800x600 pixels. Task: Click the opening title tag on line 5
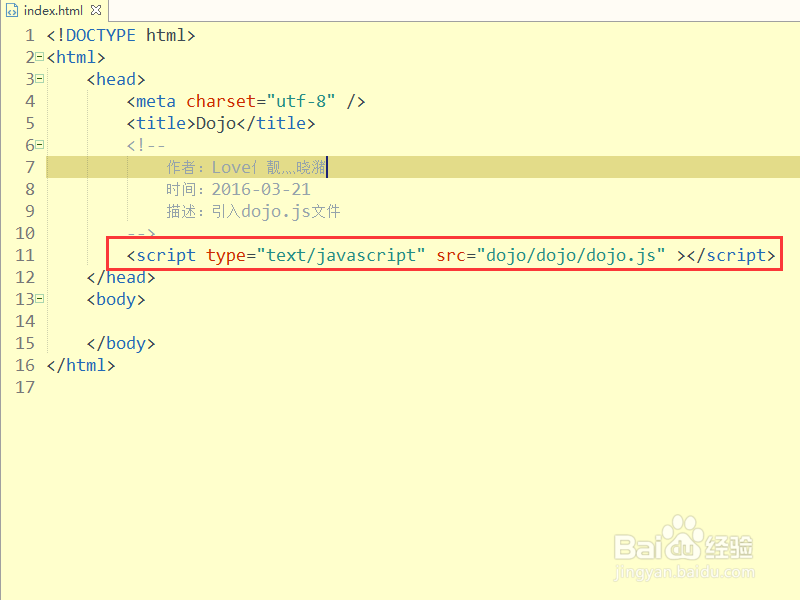[161, 123]
